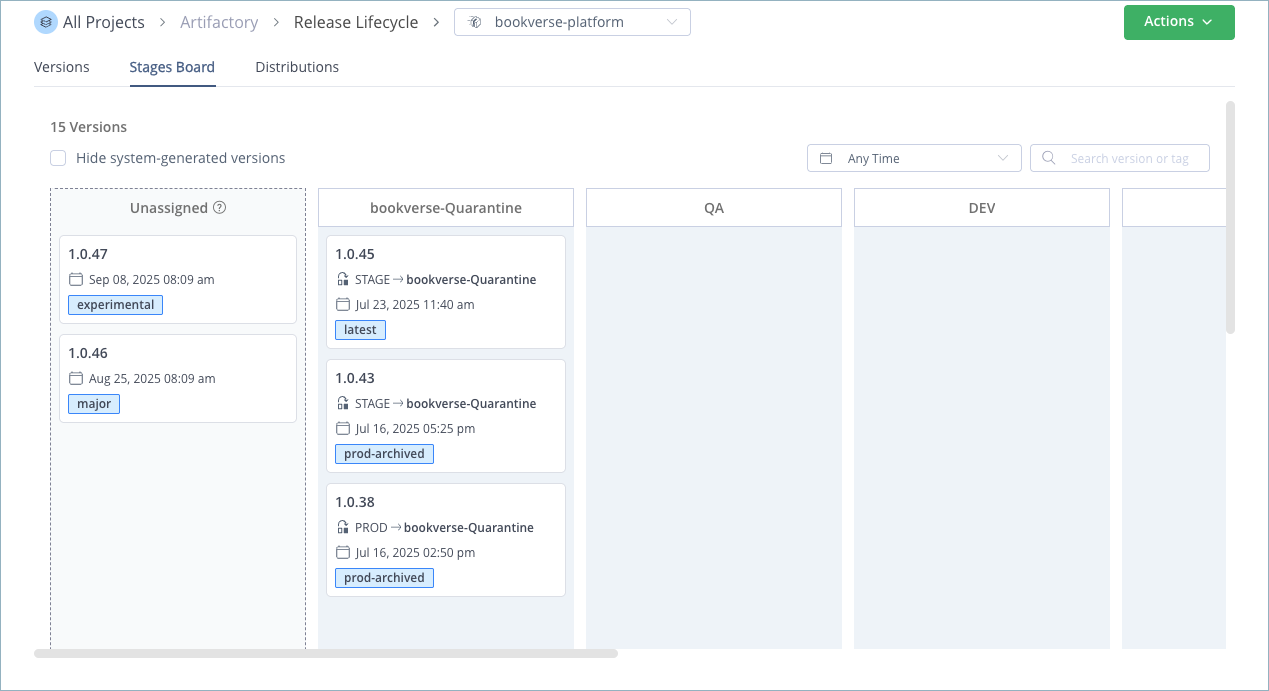Click the vertical scrollbar on the right
The width and height of the screenshot is (1269, 691).
click(1231, 217)
